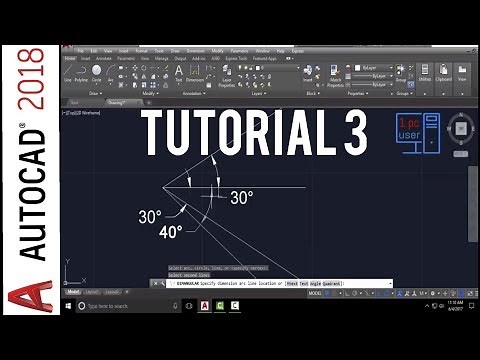Screen dimensions: 480x360
Task: Select the Line drawing tool
Action: [x=68, y=73]
